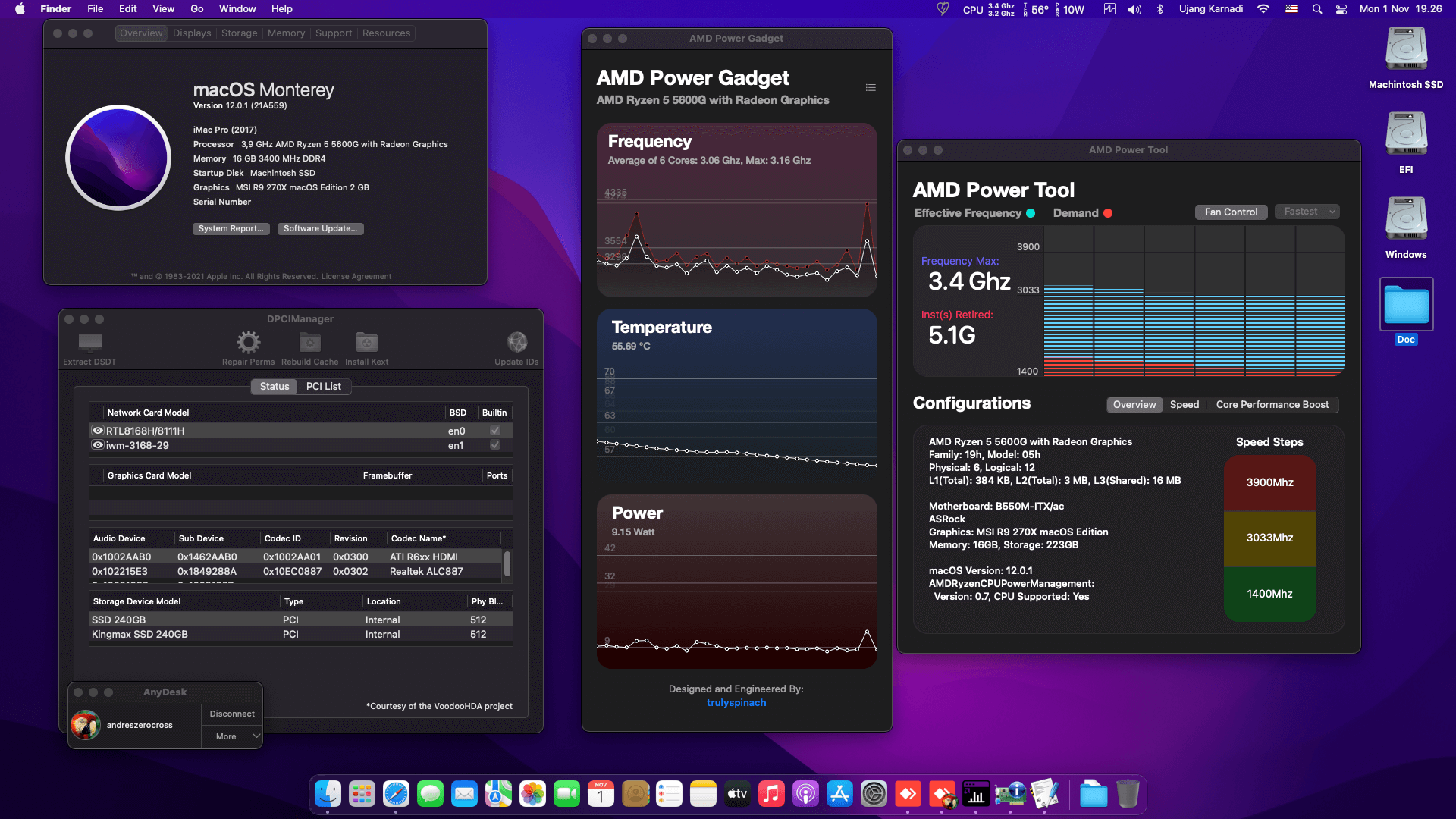Select PCI List tab in DPCIManager
This screenshot has width=1456, height=819.
coord(324,387)
